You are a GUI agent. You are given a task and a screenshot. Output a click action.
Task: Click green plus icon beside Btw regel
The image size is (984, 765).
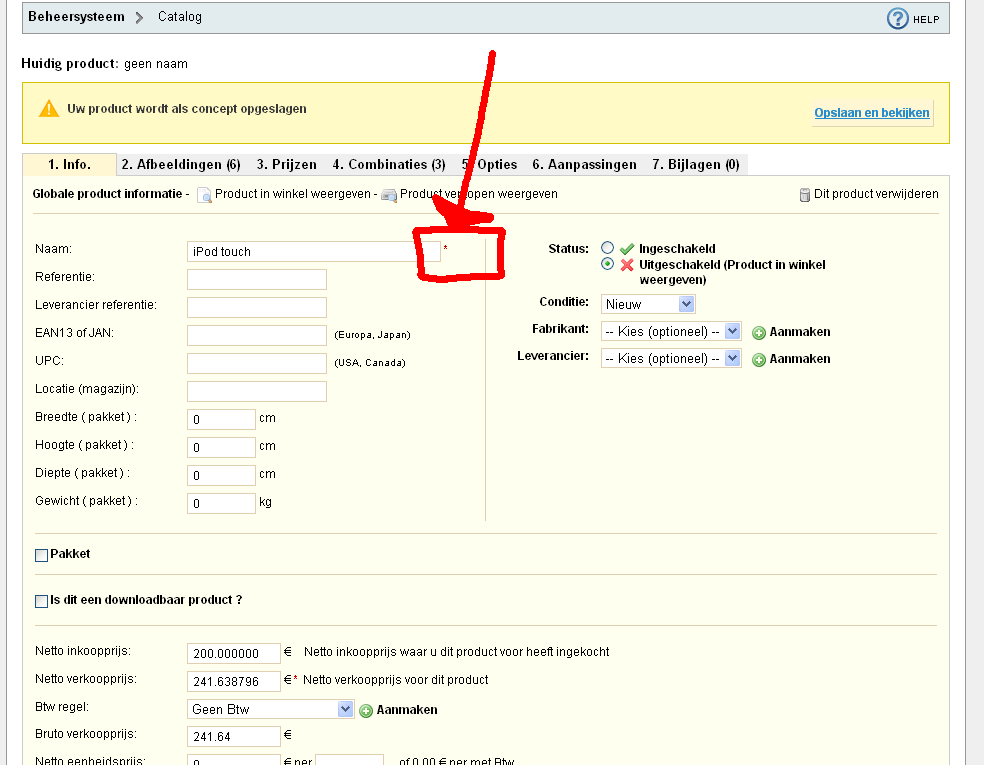(366, 710)
